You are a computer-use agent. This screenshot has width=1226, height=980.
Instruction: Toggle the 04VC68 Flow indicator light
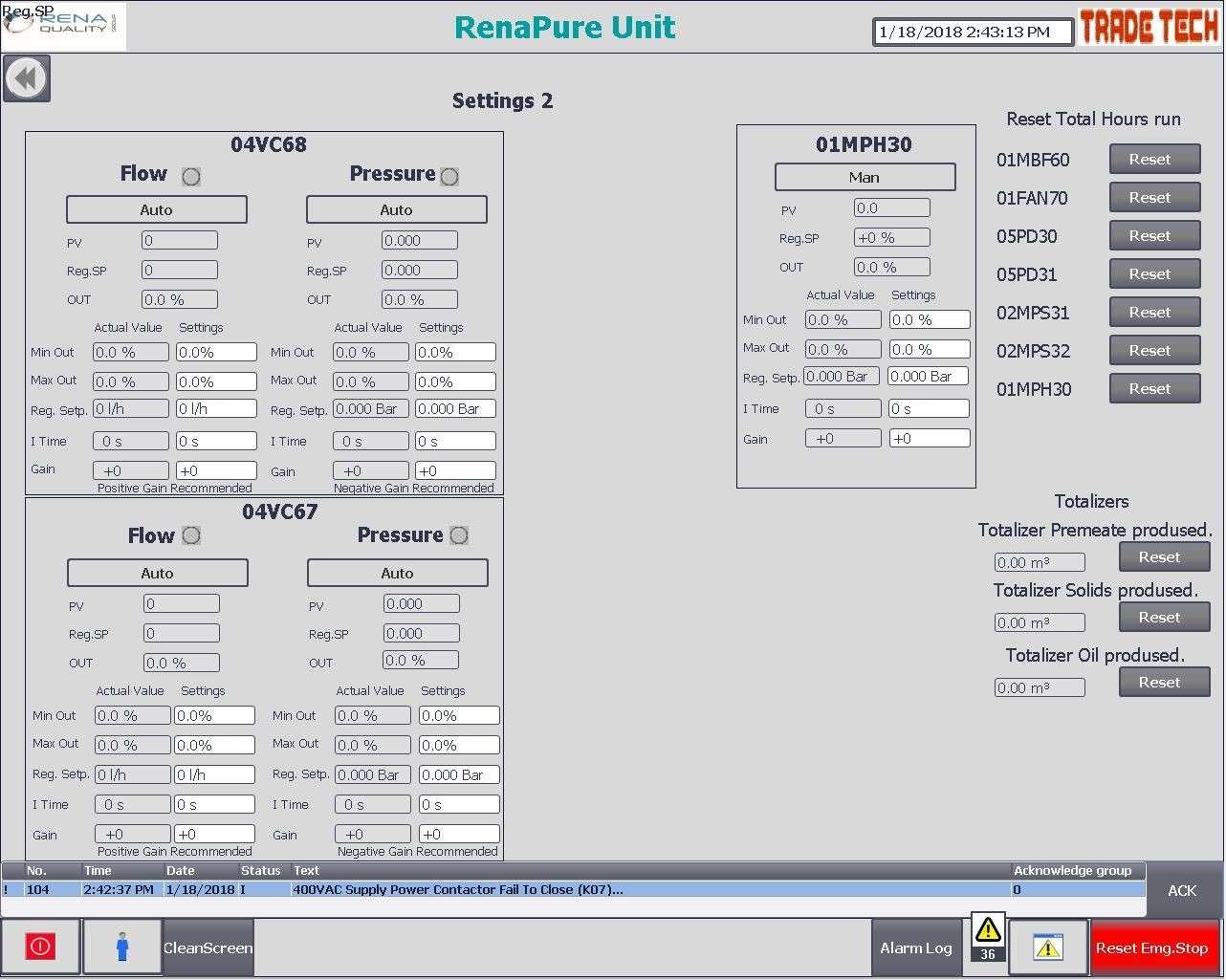(x=191, y=176)
